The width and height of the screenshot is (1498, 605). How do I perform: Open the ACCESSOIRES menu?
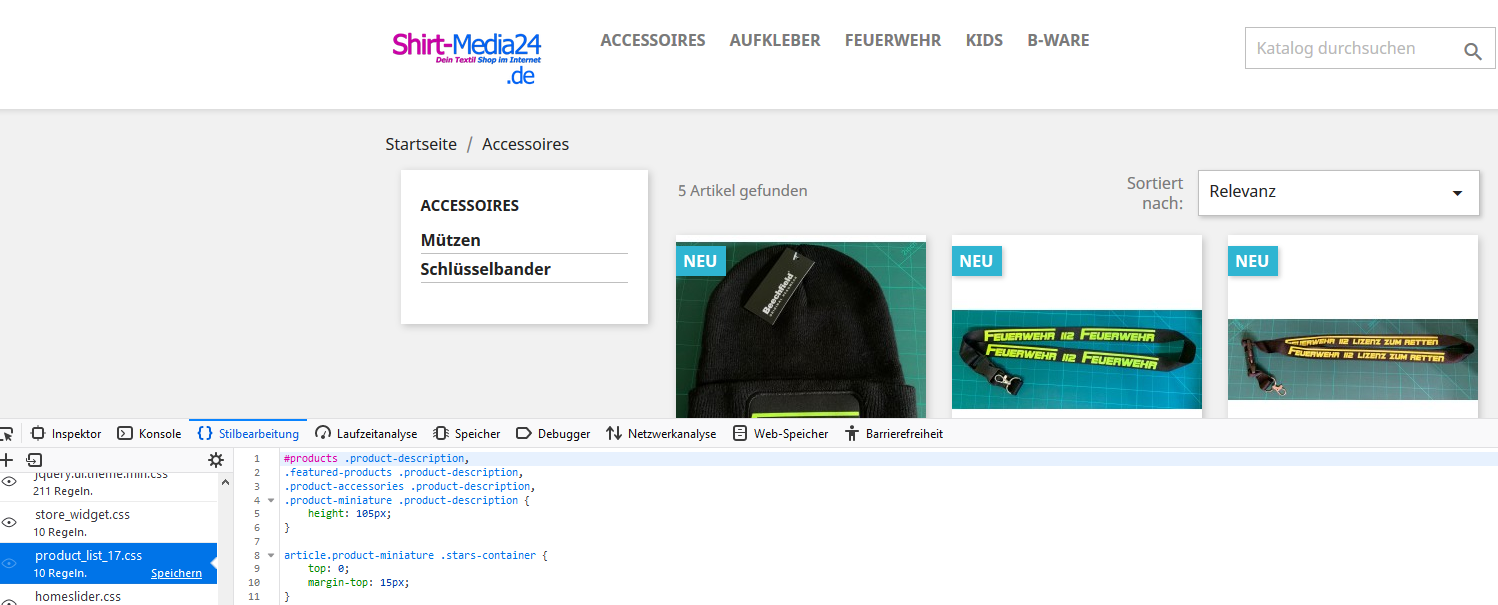coord(653,41)
